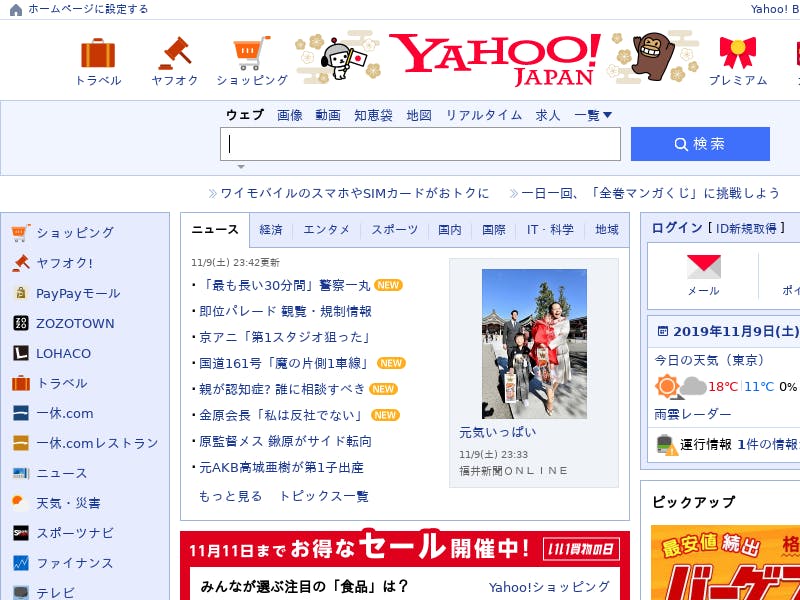Click 全巻マンガくじ promo link

651,193
